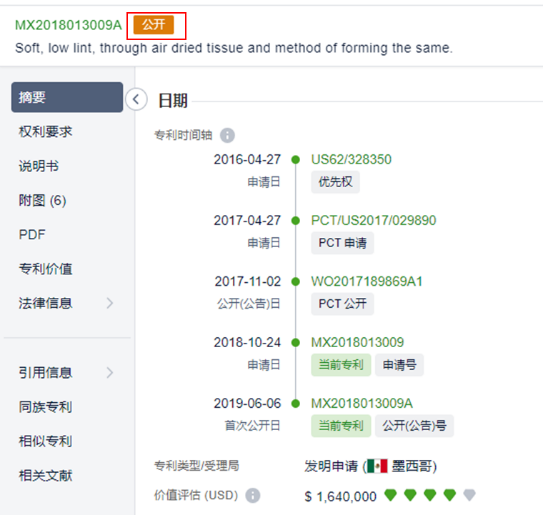Open 附图 (6) section
The height and width of the screenshot is (515, 543).
pyautogui.click(x=42, y=201)
